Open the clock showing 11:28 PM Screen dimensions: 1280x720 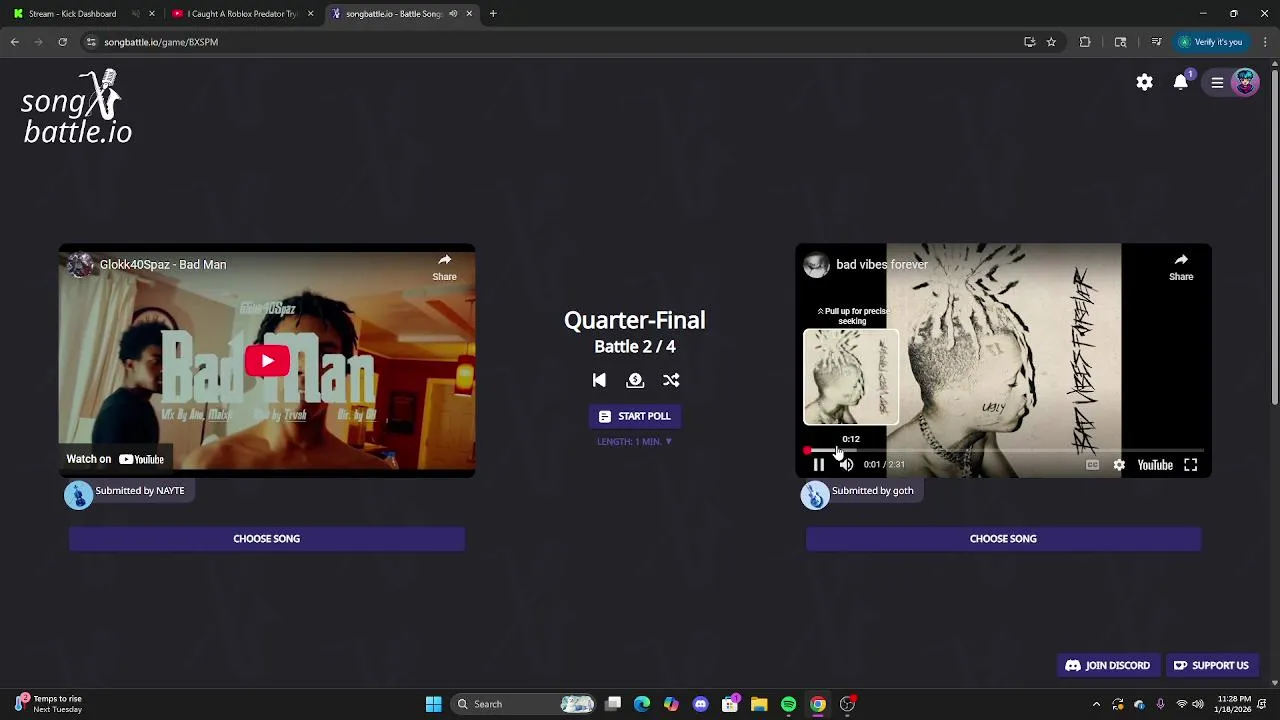(1234, 704)
